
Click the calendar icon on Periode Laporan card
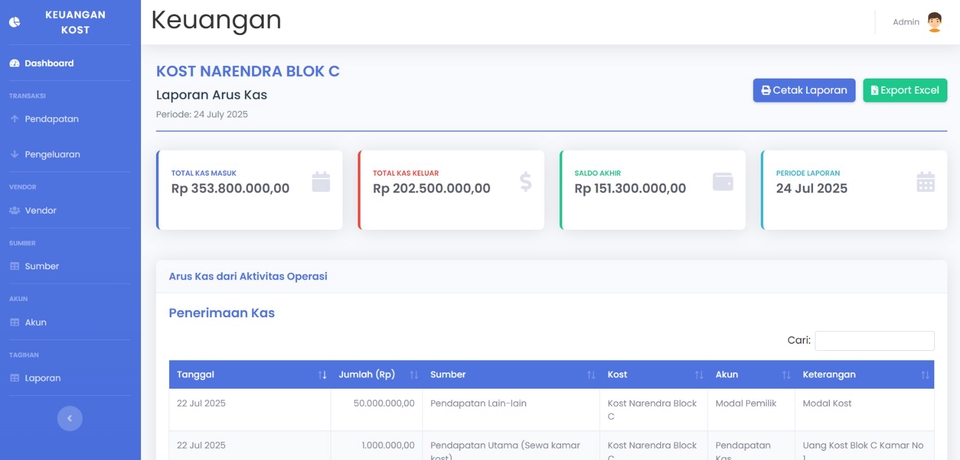point(925,181)
